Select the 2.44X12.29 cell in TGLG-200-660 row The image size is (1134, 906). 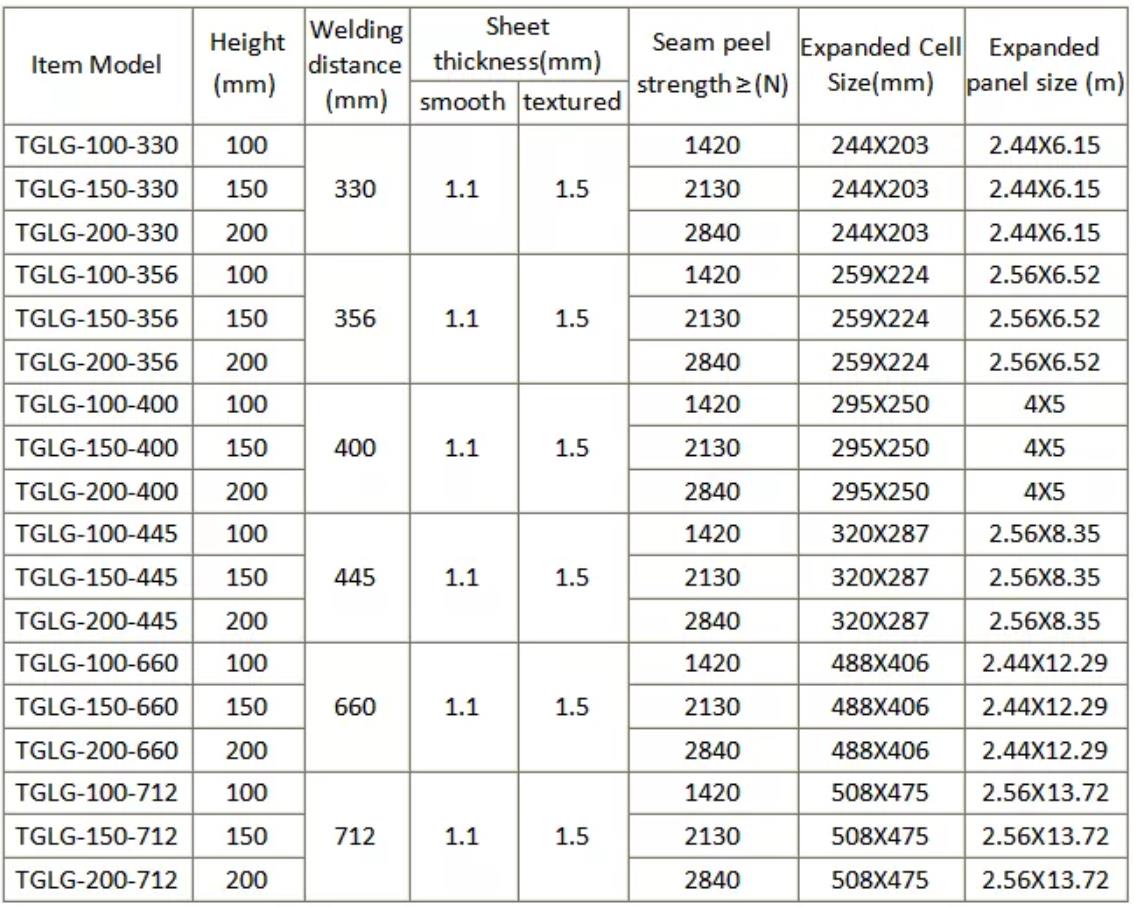[x=1046, y=751]
